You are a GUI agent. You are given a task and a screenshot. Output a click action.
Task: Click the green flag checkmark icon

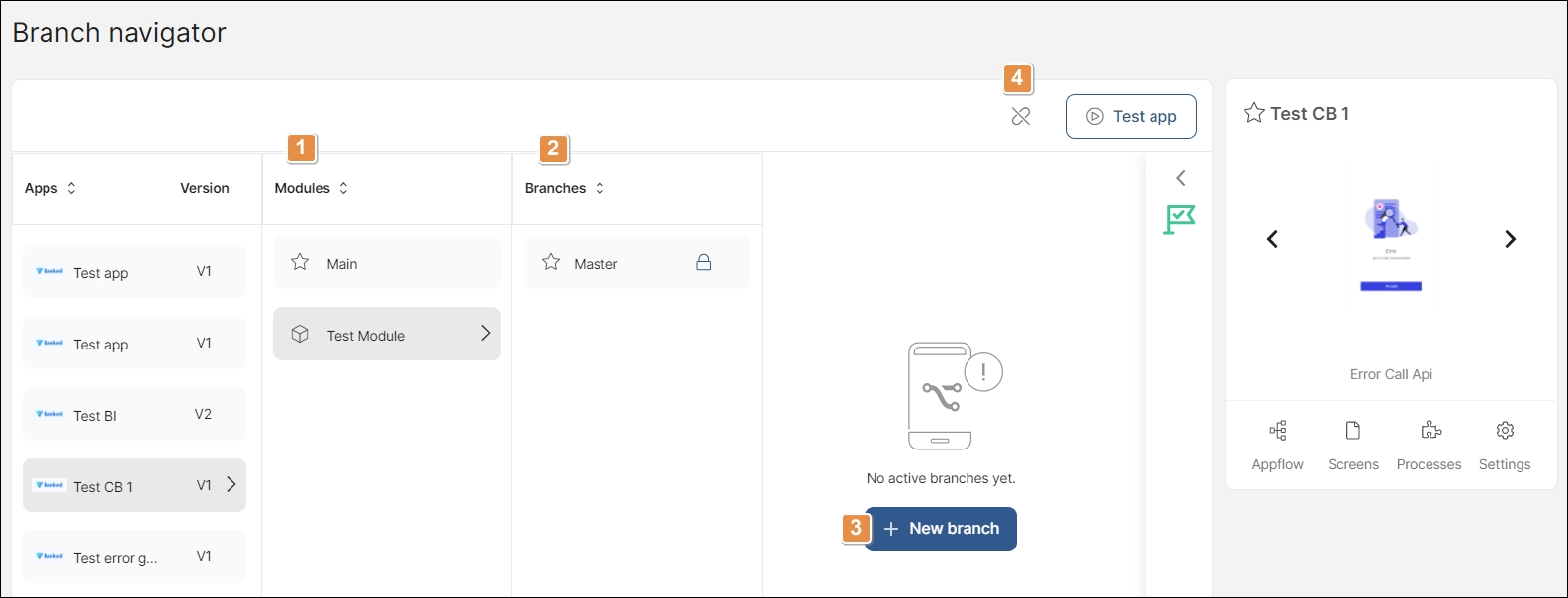1179,219
